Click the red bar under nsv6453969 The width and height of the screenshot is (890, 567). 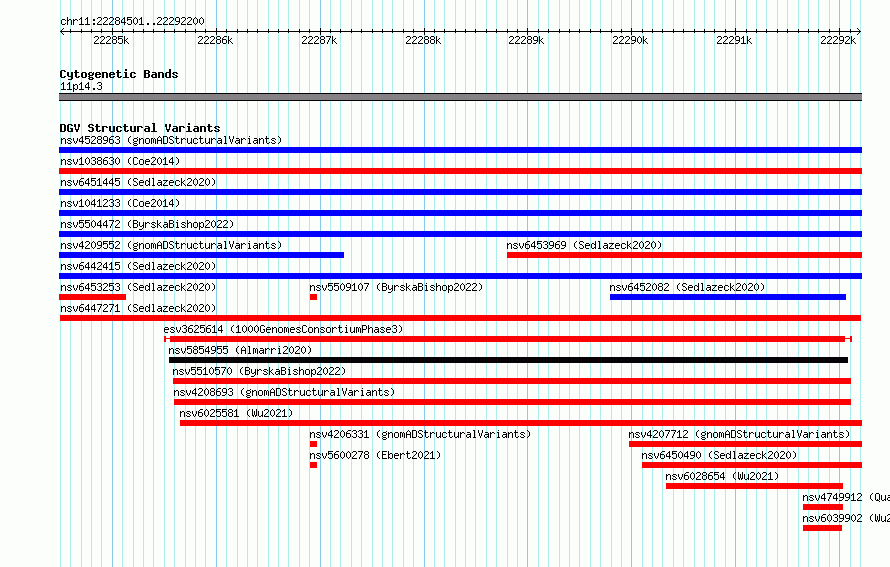click(x=684, y=255)
